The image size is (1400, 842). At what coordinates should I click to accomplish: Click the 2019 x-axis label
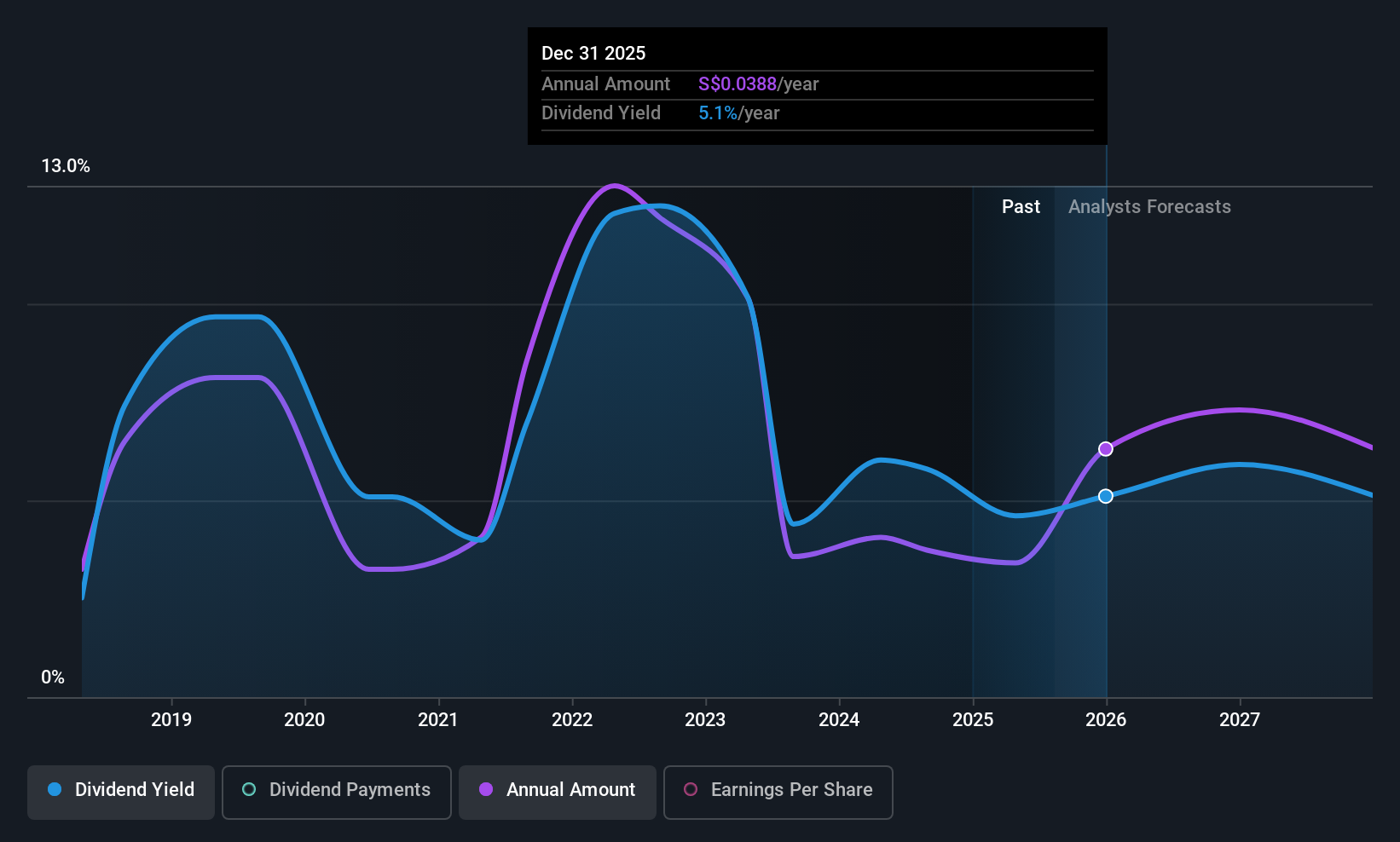click(171, 719)
